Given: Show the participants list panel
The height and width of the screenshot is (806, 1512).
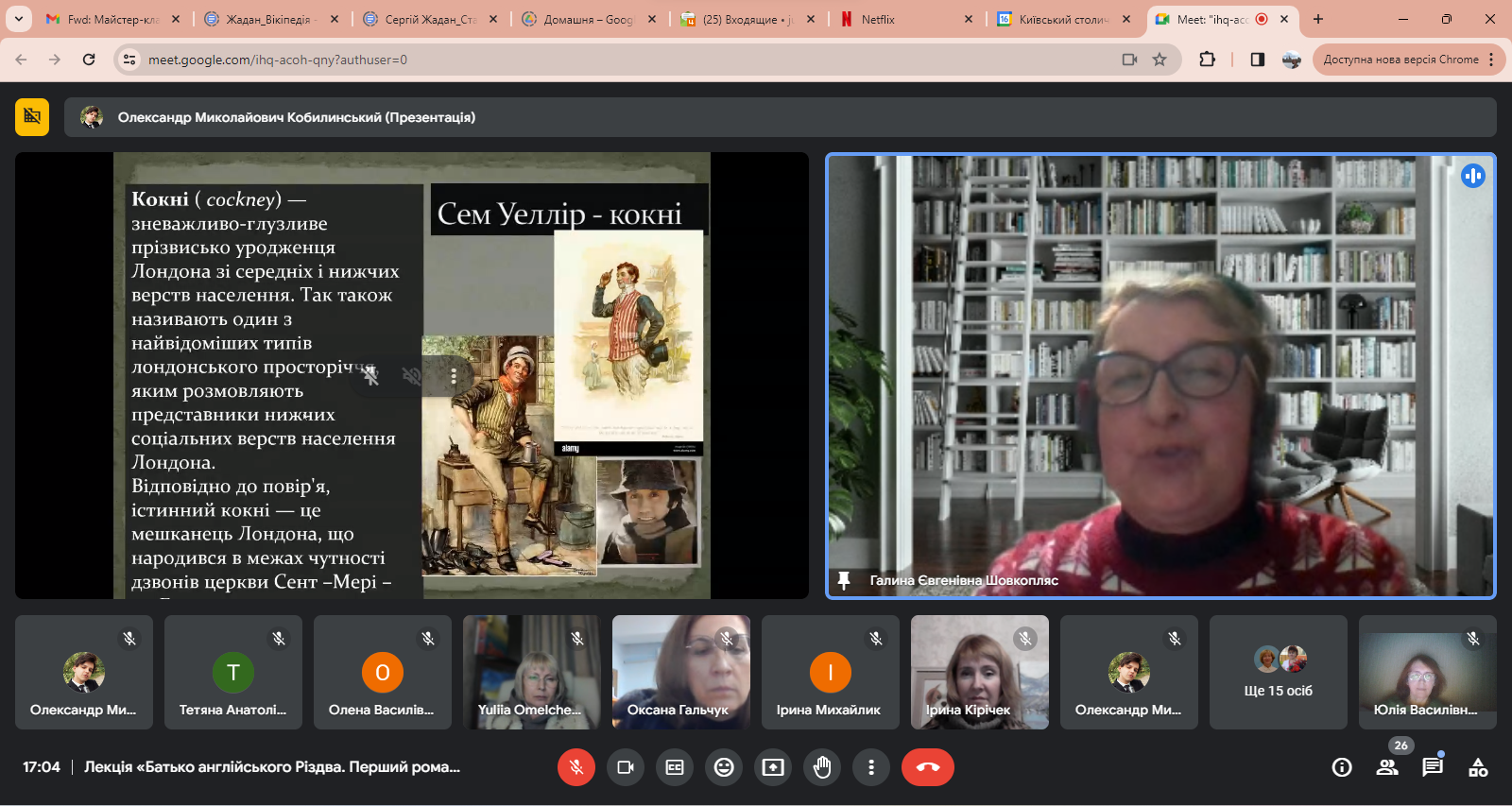Looking at the screenshot, I should pos(1387,767).
